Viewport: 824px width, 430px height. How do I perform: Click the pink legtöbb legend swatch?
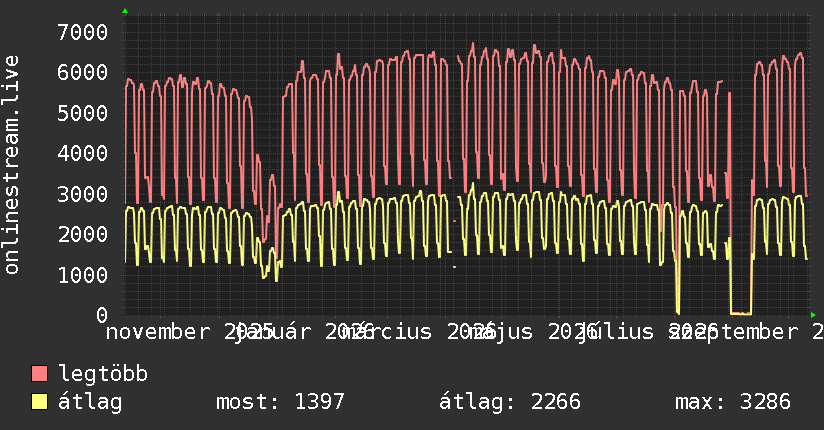click(x=39, y=373)
